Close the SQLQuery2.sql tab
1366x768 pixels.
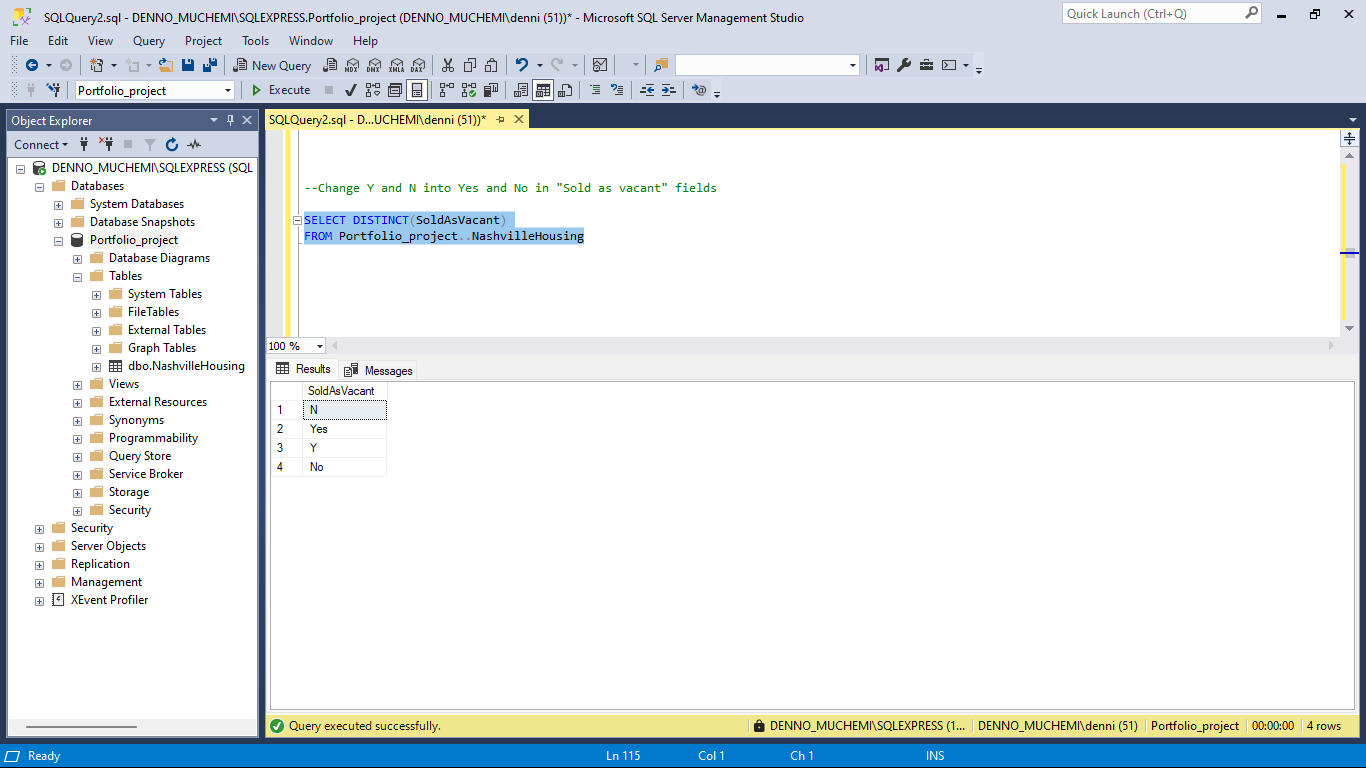pos(519,120)
